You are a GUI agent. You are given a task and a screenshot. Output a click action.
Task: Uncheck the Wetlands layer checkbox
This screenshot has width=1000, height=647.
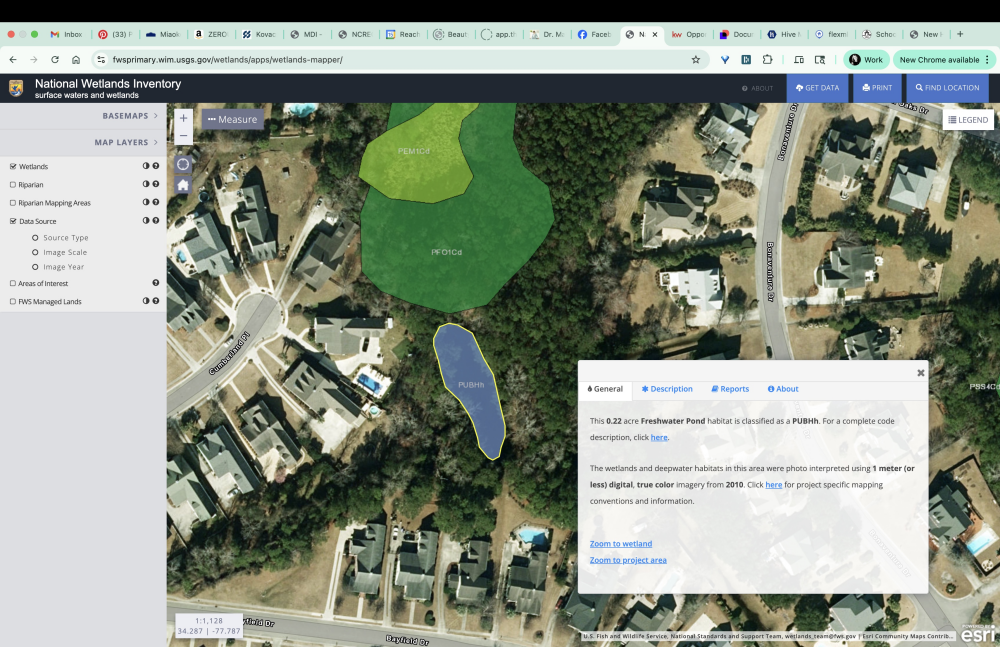(x=13, y=167)
